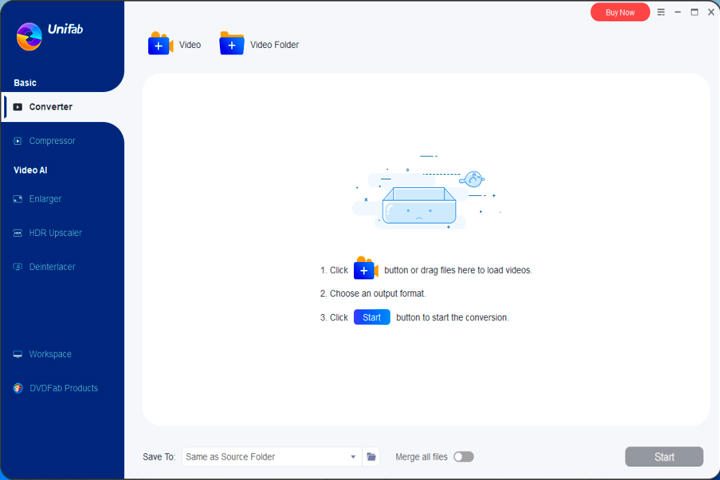Browse for output folder icon
Image resolution: width=720 pixels, height=480 pixels.
pyautogui.click(x=371, y=457)
